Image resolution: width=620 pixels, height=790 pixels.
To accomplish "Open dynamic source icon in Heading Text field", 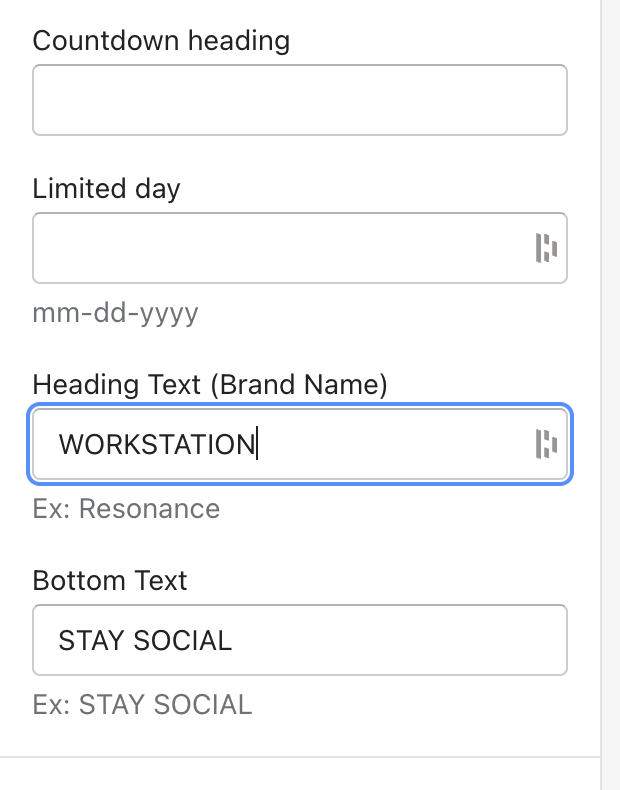I will (x=546, y=444).
